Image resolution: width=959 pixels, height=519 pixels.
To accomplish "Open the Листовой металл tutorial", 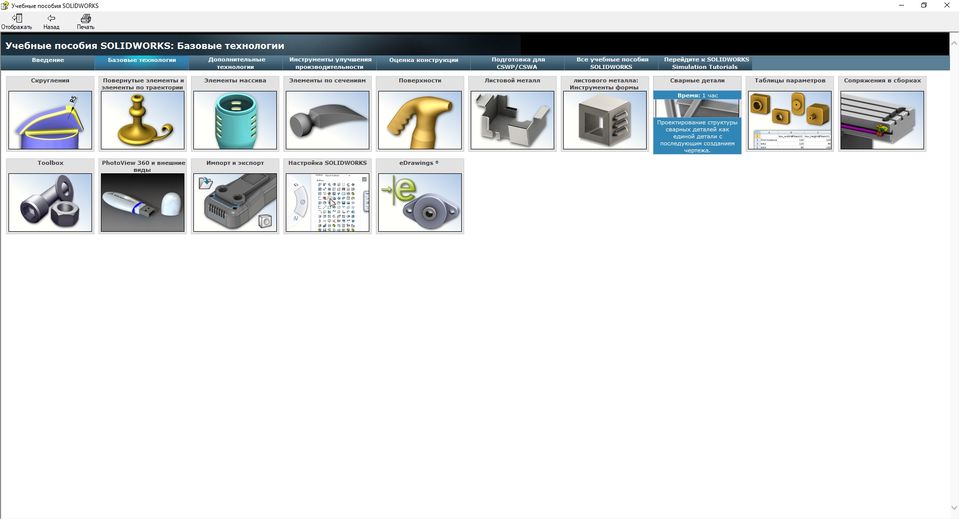I will click(x=512, y=120).
